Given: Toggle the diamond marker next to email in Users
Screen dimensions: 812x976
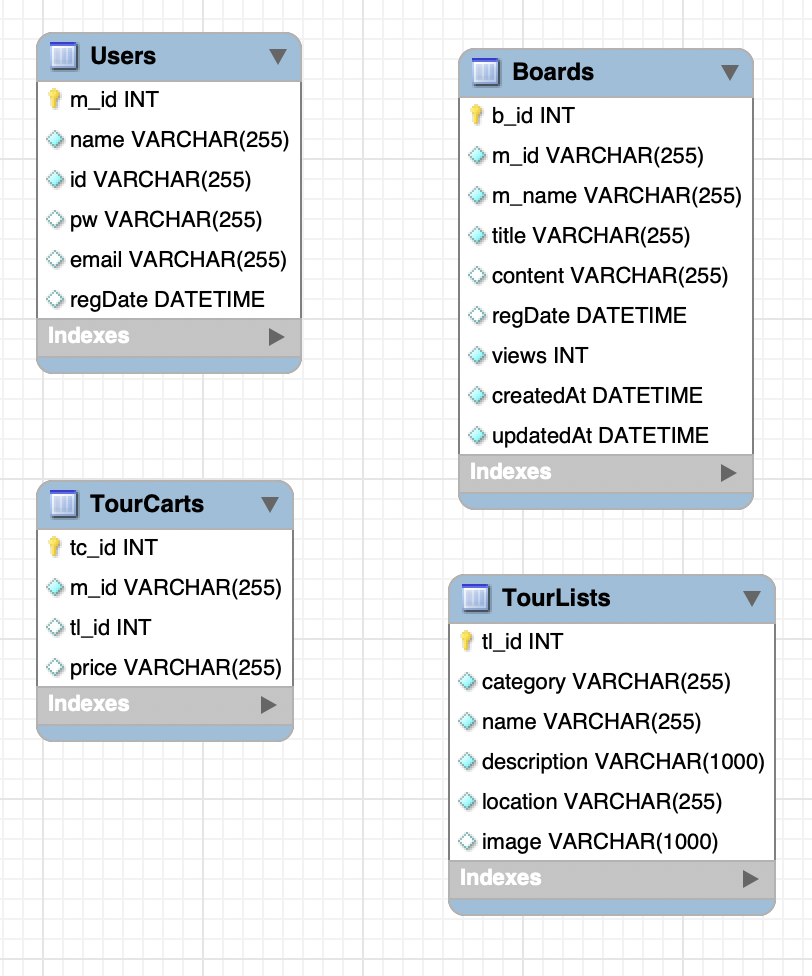Looking at the screenshot, I should (x=53, y=260).
